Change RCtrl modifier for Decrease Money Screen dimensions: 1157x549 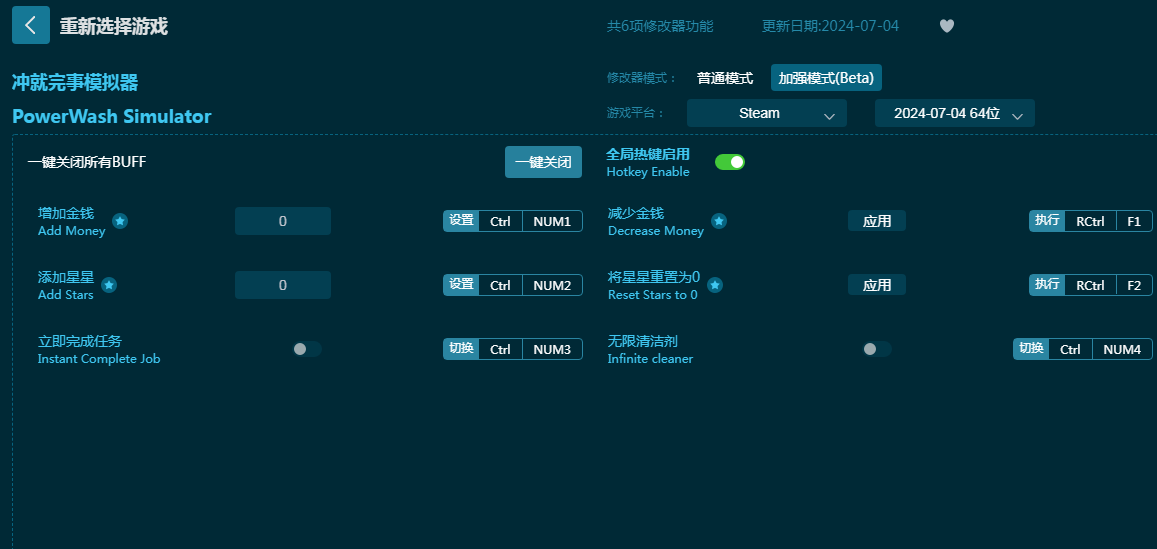pos(1090,221)
